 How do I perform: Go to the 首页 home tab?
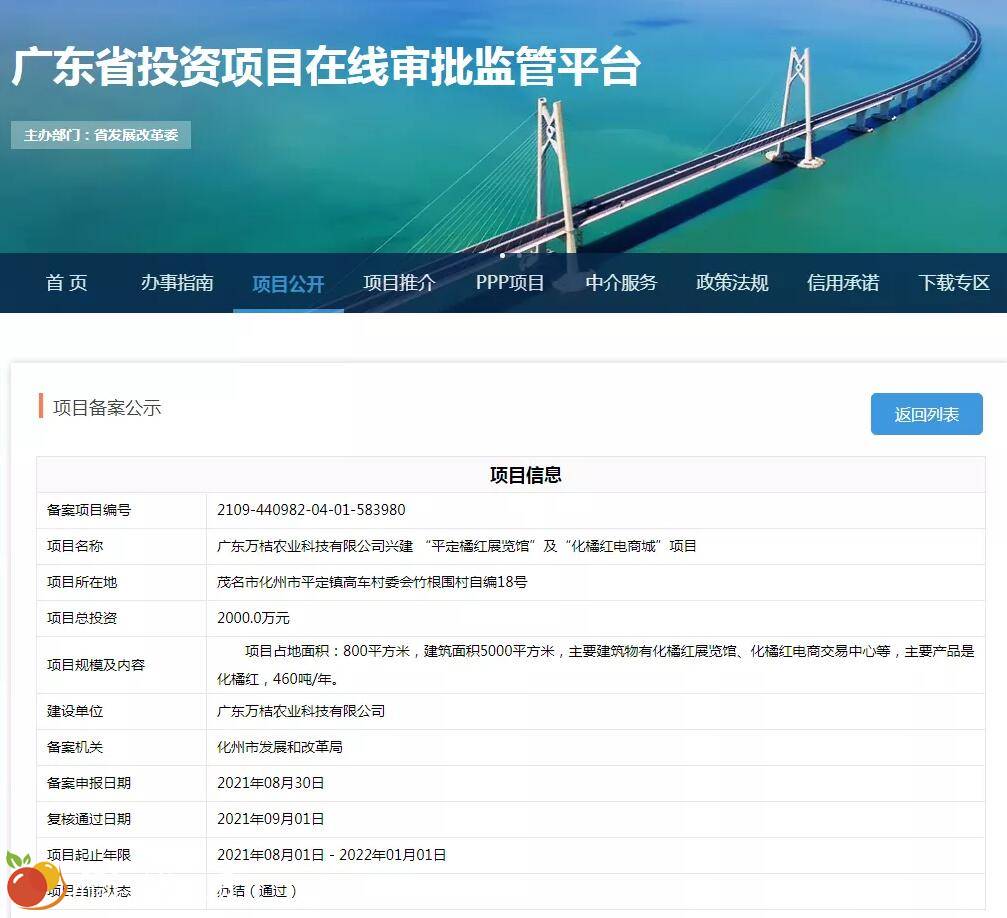coord(67,283)
